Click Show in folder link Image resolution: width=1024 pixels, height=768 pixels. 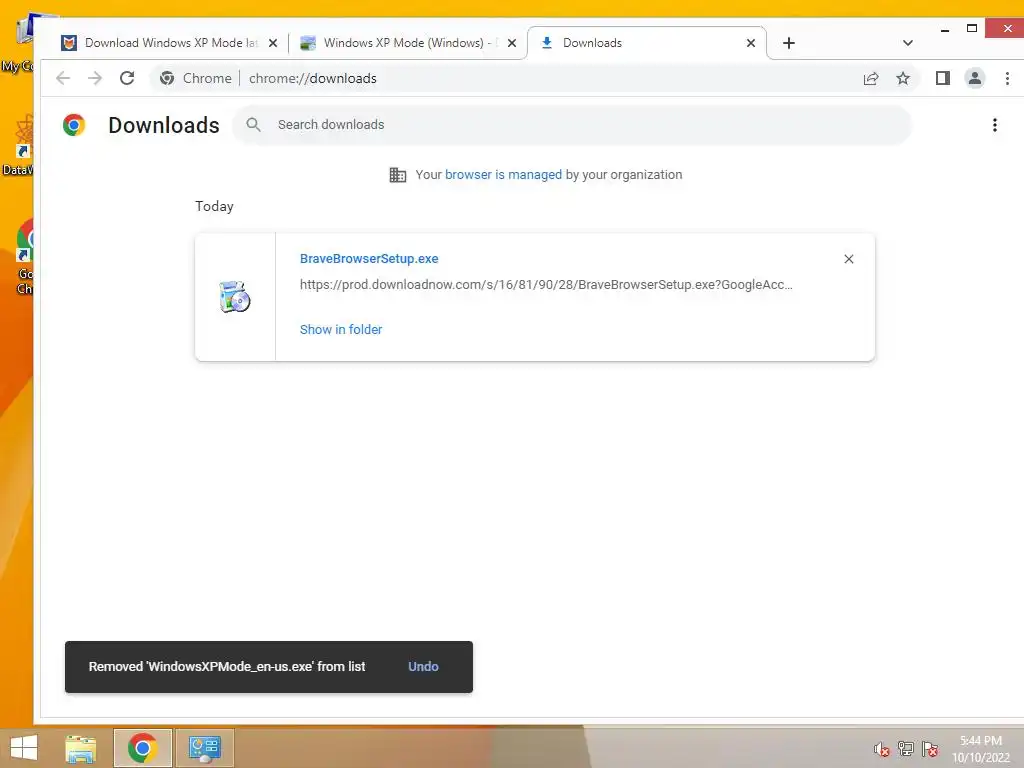pos(341,330)
